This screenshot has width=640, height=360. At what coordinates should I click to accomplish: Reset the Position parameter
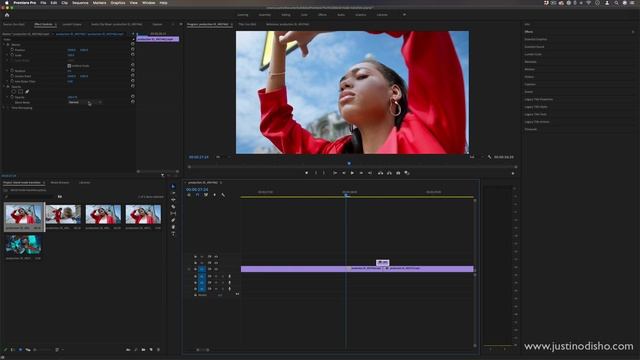[133, 50]
